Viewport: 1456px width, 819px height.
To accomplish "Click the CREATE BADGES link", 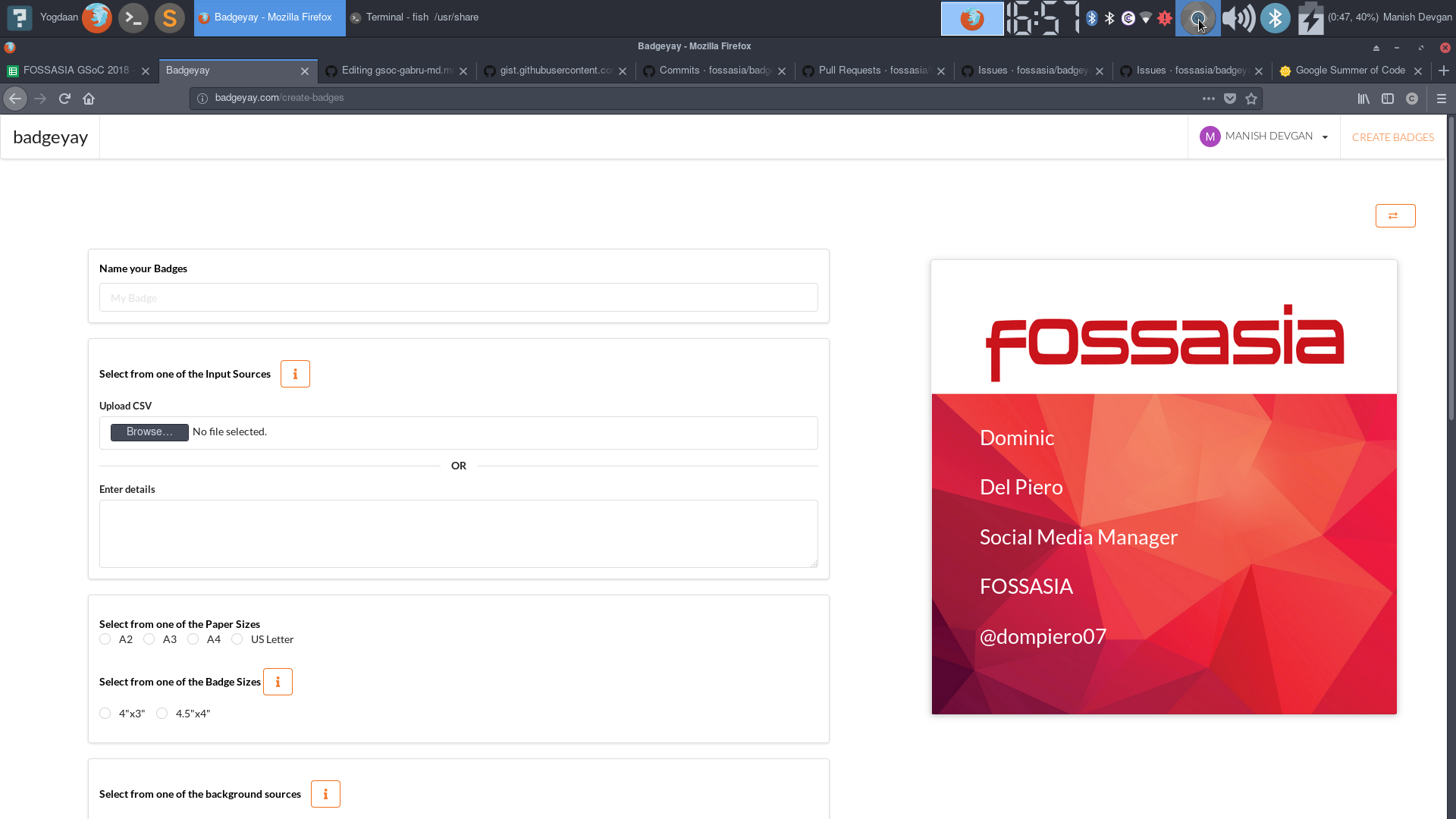I will pyautogui.click(x=1393, y=137).
